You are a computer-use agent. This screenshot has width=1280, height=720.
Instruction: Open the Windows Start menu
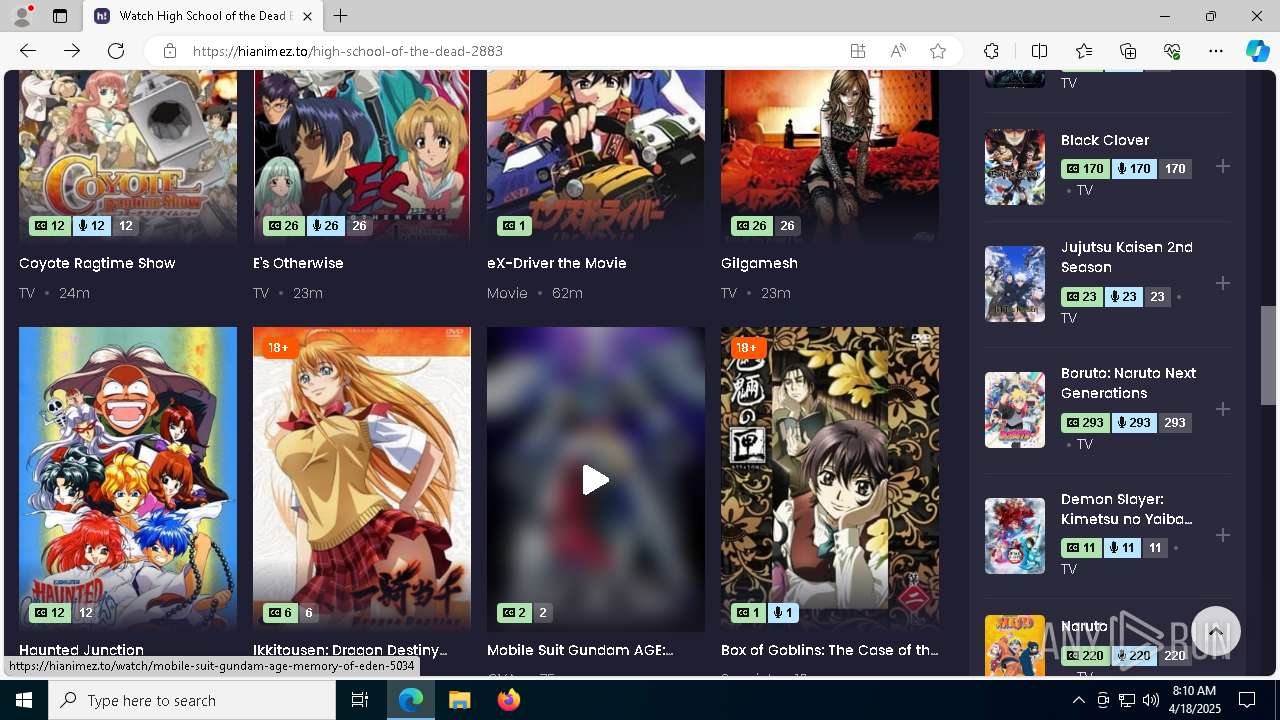tap(24, 700)
